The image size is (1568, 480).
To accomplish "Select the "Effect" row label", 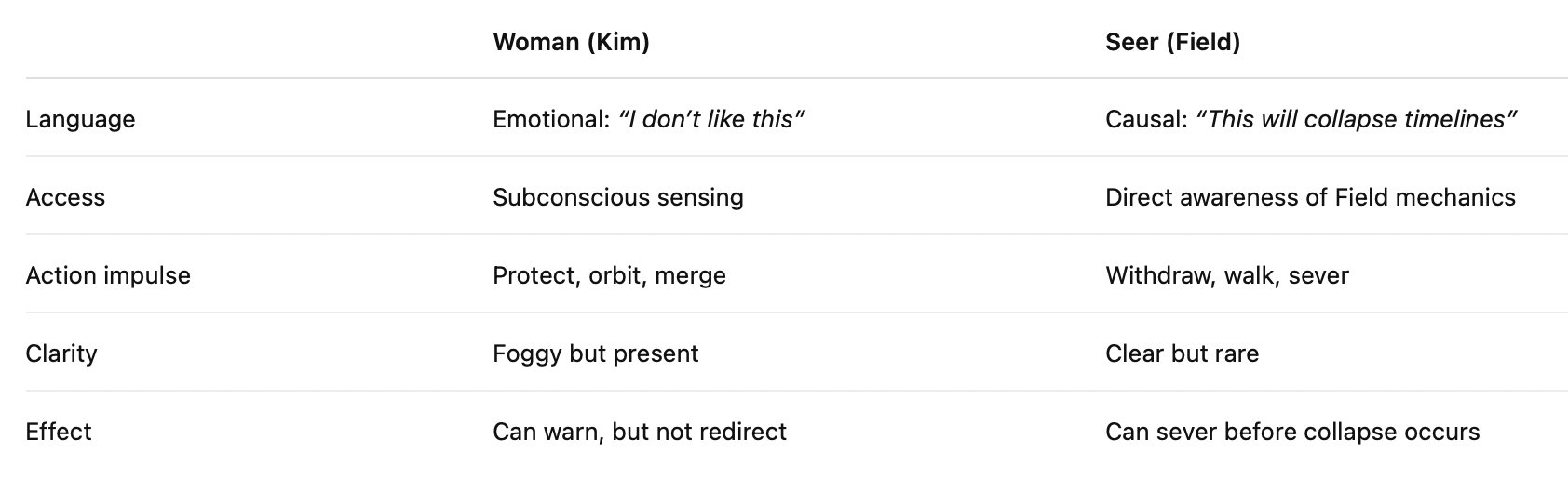I will click(x=59, y=432).
